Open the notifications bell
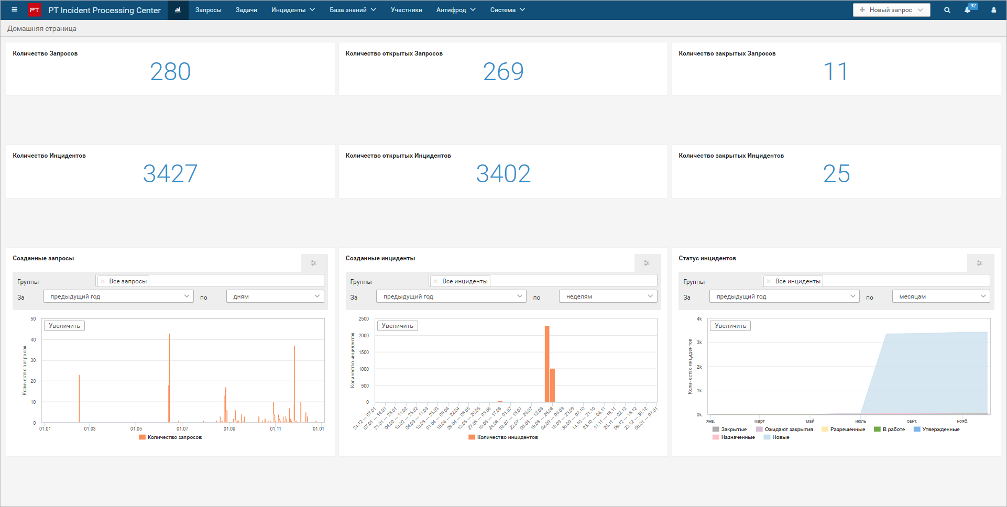Viewport: 1007px width, 507px height. pyautogui.click(x=968, y=10)
